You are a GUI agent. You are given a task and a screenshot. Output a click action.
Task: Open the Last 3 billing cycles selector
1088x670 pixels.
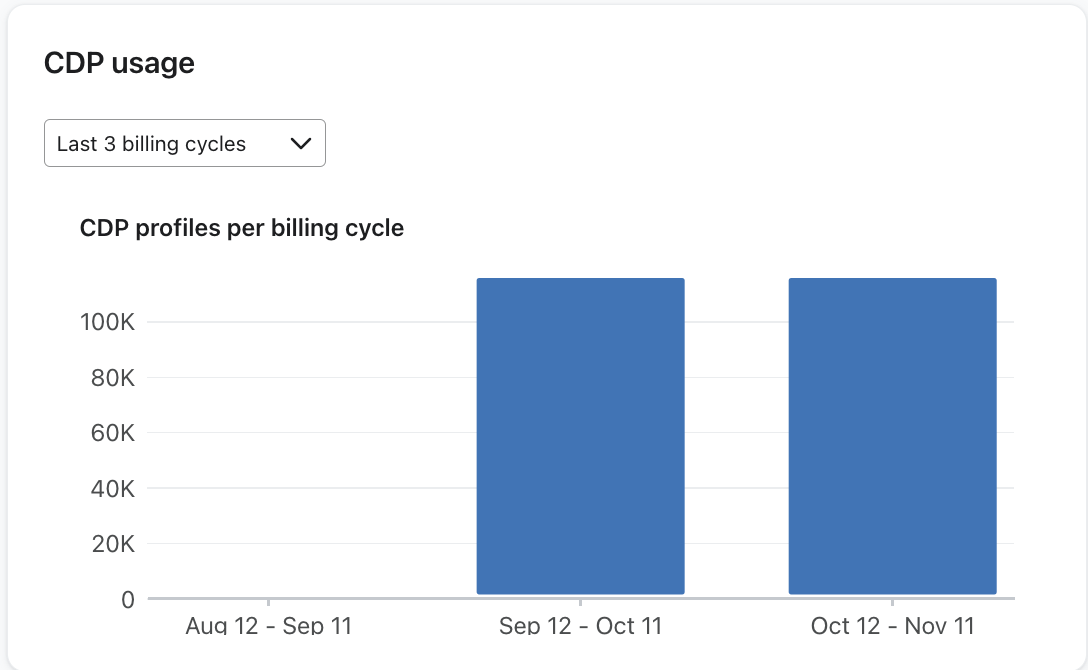pos(184,143)
